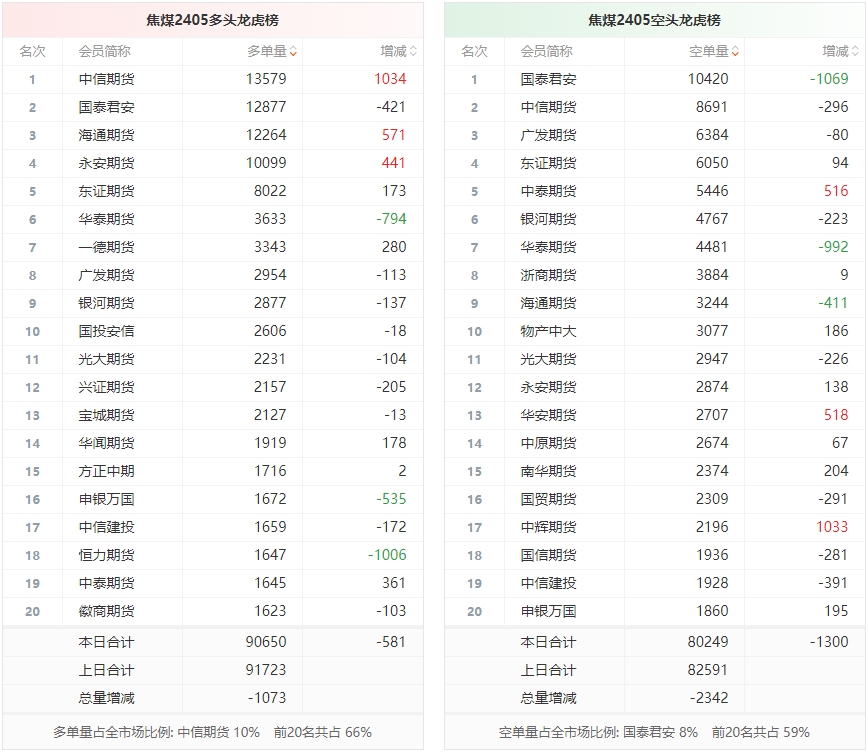Select 中原期货 row name

point(548,443)
